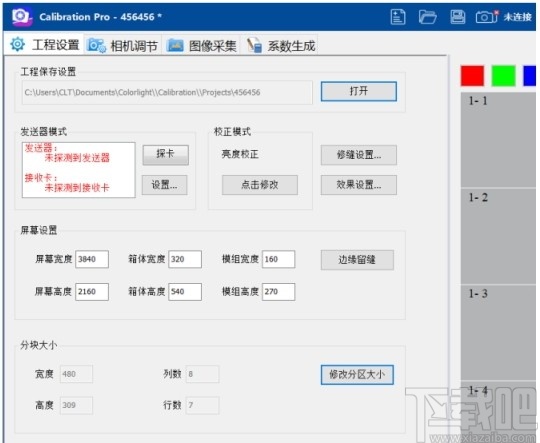Save project with the floppy disk icon
The image size is (540, 443).
pos(457,17)
